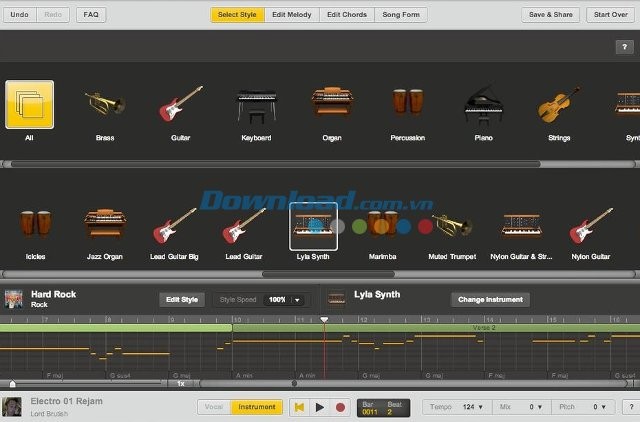Click the 1x zoom level indicator
The image size is (640, 422).
(181, 384)
